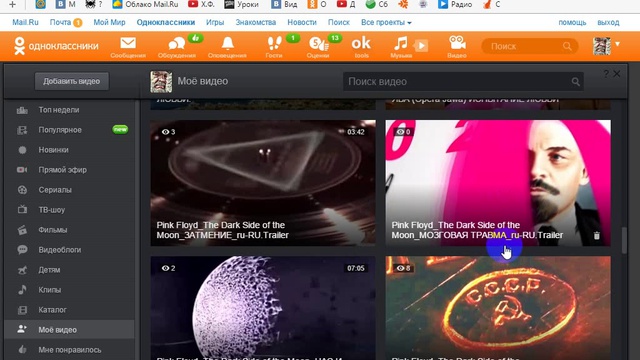Open the Вид browser tab
This screenshot has height=360, width=640.
pos(285,4)
